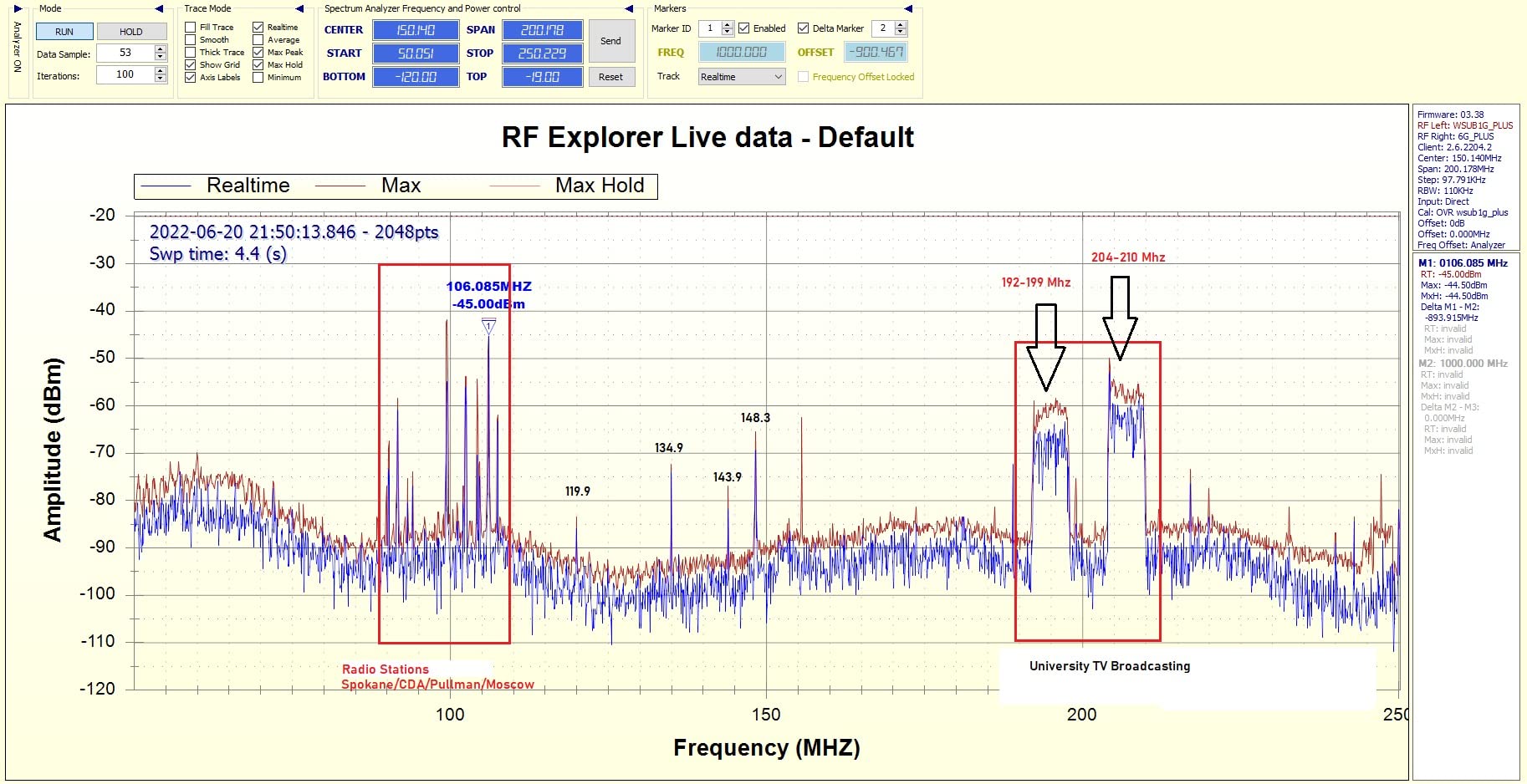Increment Data Sample with the up arrow
This screenshot has width=1527, height=784.
point(161,48)
